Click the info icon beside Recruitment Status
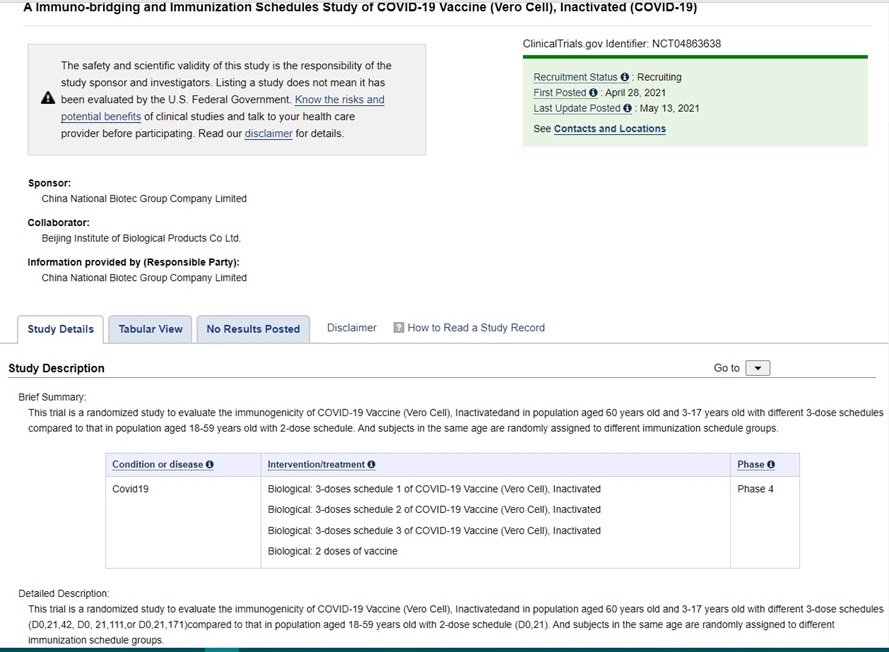 click(625, 77)
